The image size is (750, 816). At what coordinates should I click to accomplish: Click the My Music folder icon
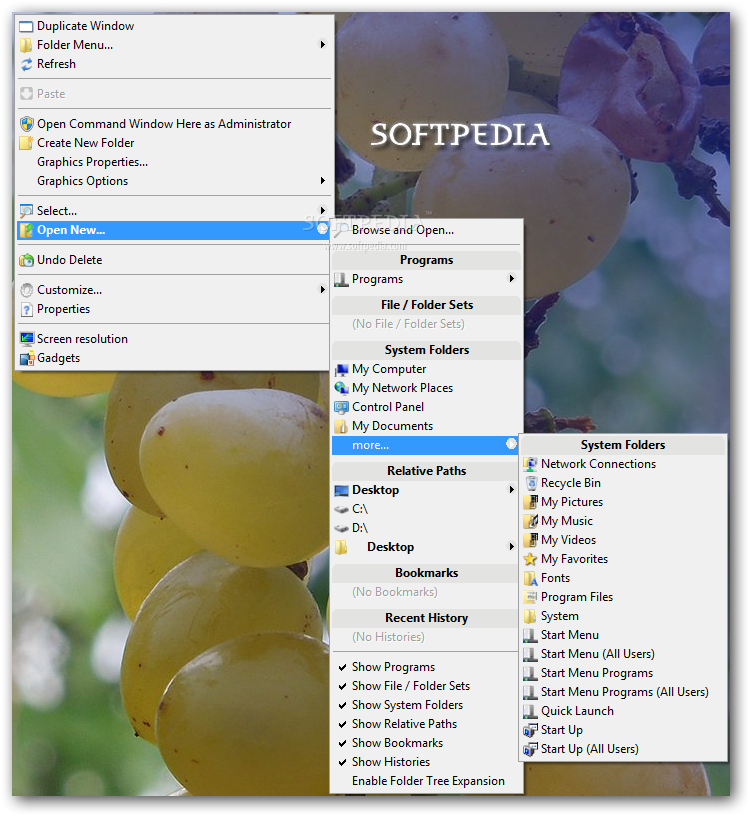pyautogui.click(x=530, y=521)
